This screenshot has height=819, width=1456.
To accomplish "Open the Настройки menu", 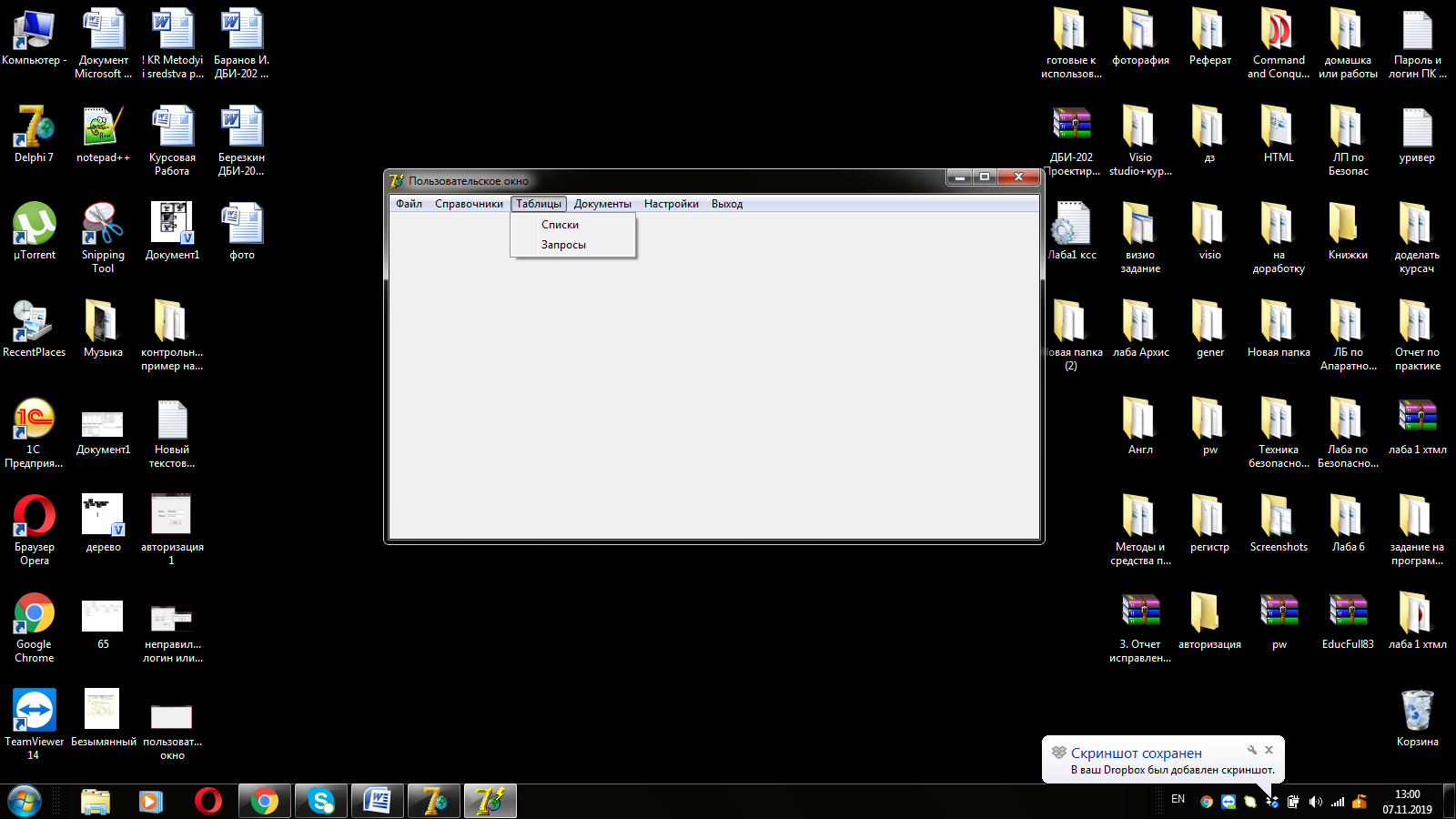I will pyautogui.click(x=672, y=204).
